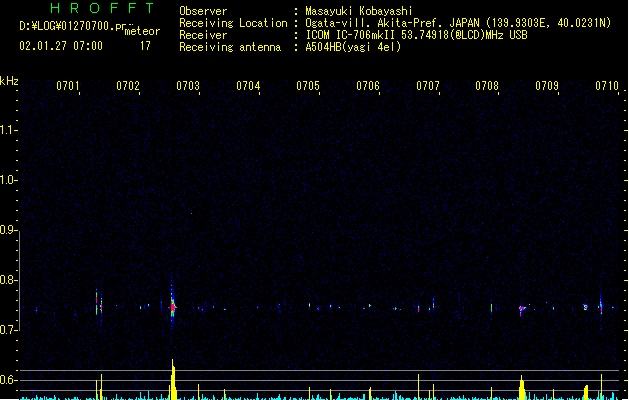Click the 0710 time marker
Viewport: 629px width, 400px height.
point(607,86)
